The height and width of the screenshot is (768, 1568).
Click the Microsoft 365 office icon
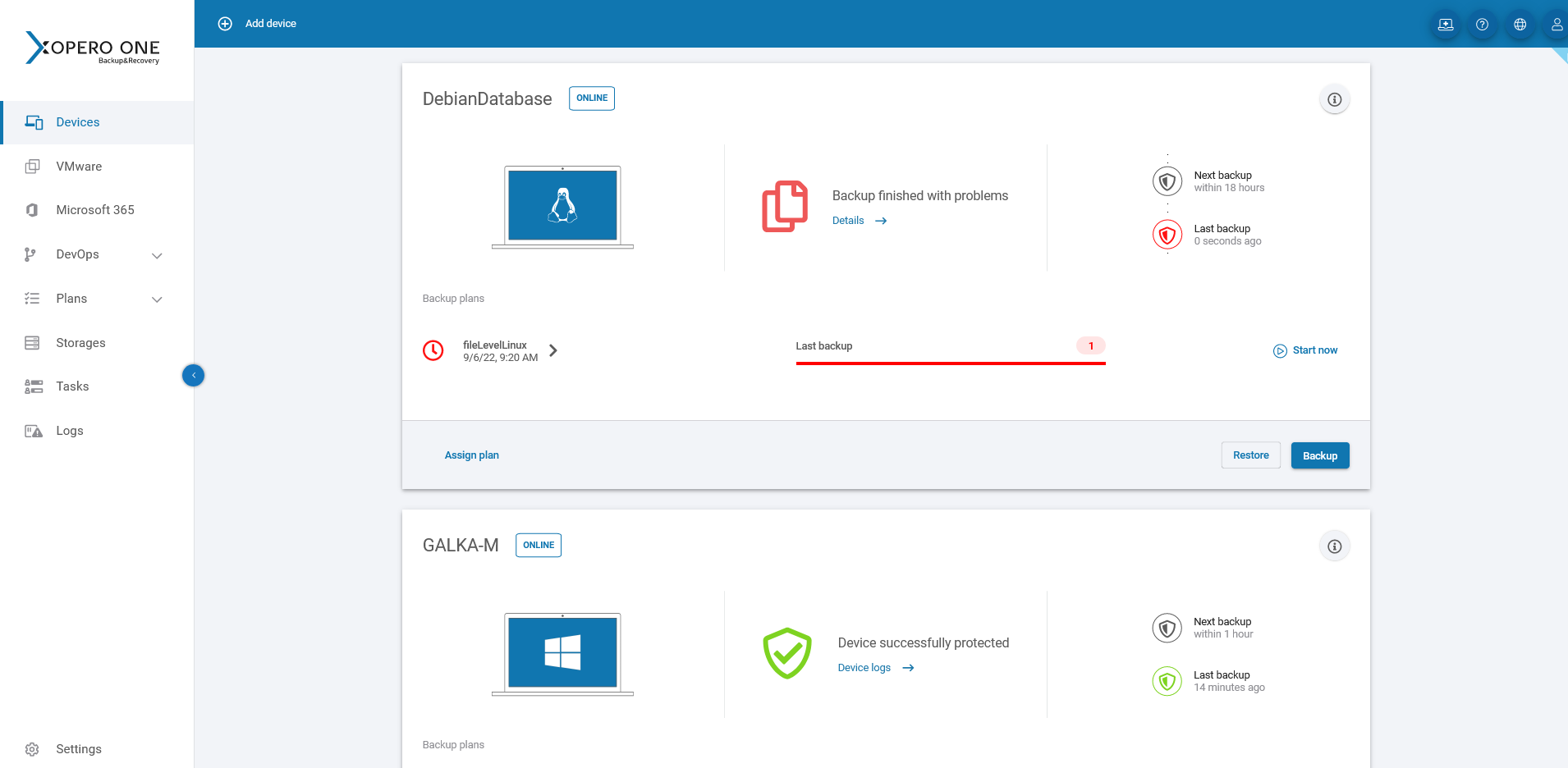tap(32, 210)
